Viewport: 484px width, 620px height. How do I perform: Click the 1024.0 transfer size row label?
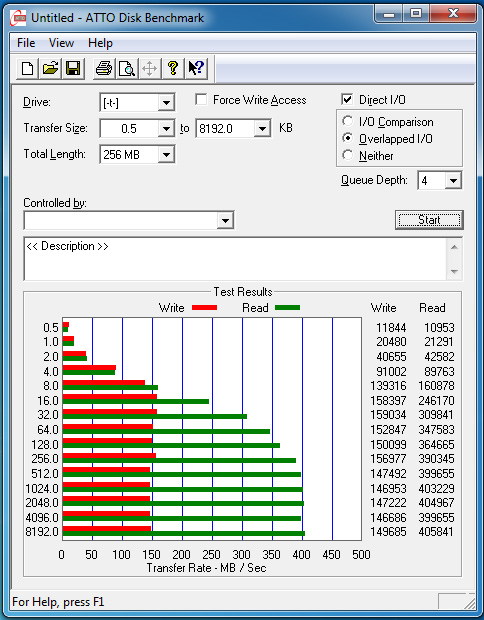(42, 489)
